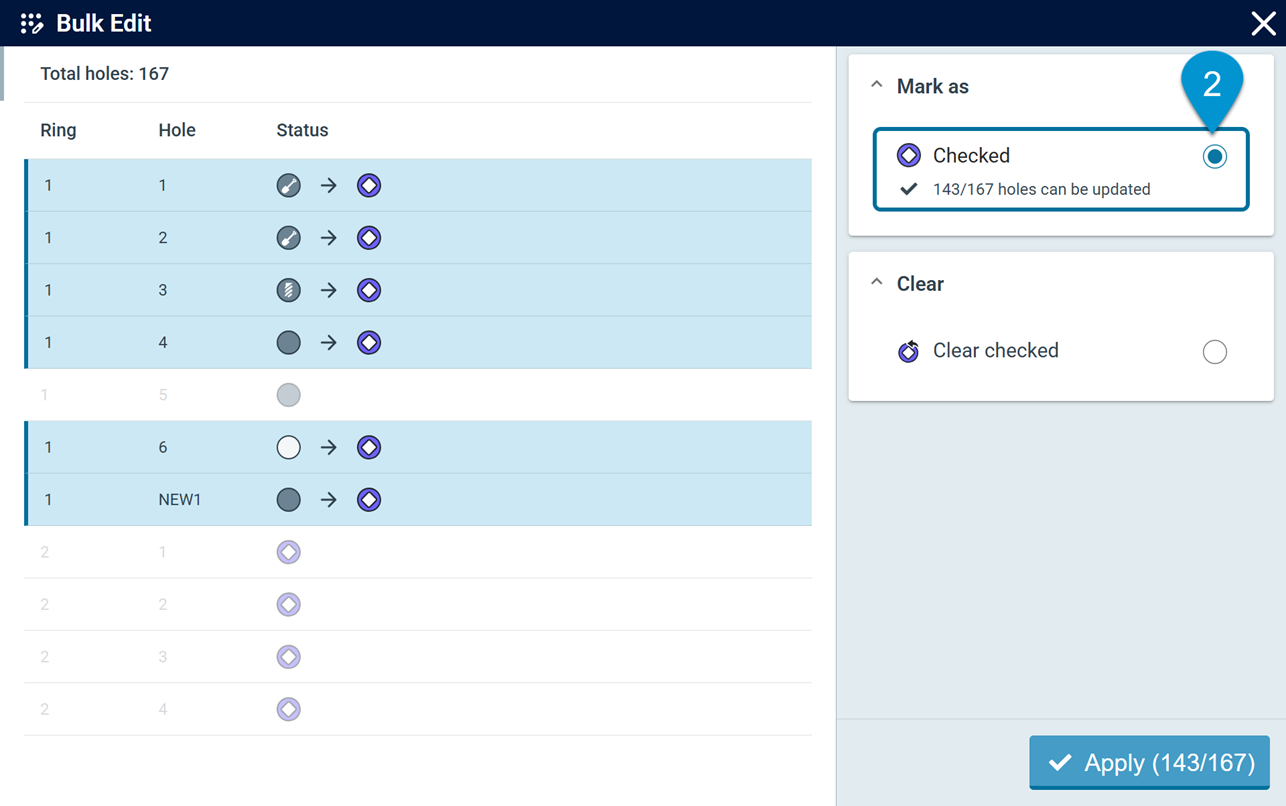Viewport: 1286px width, 806px height.
Task: Click current status icon of ring 1 hole 2
Action: [x=288, y=238]
